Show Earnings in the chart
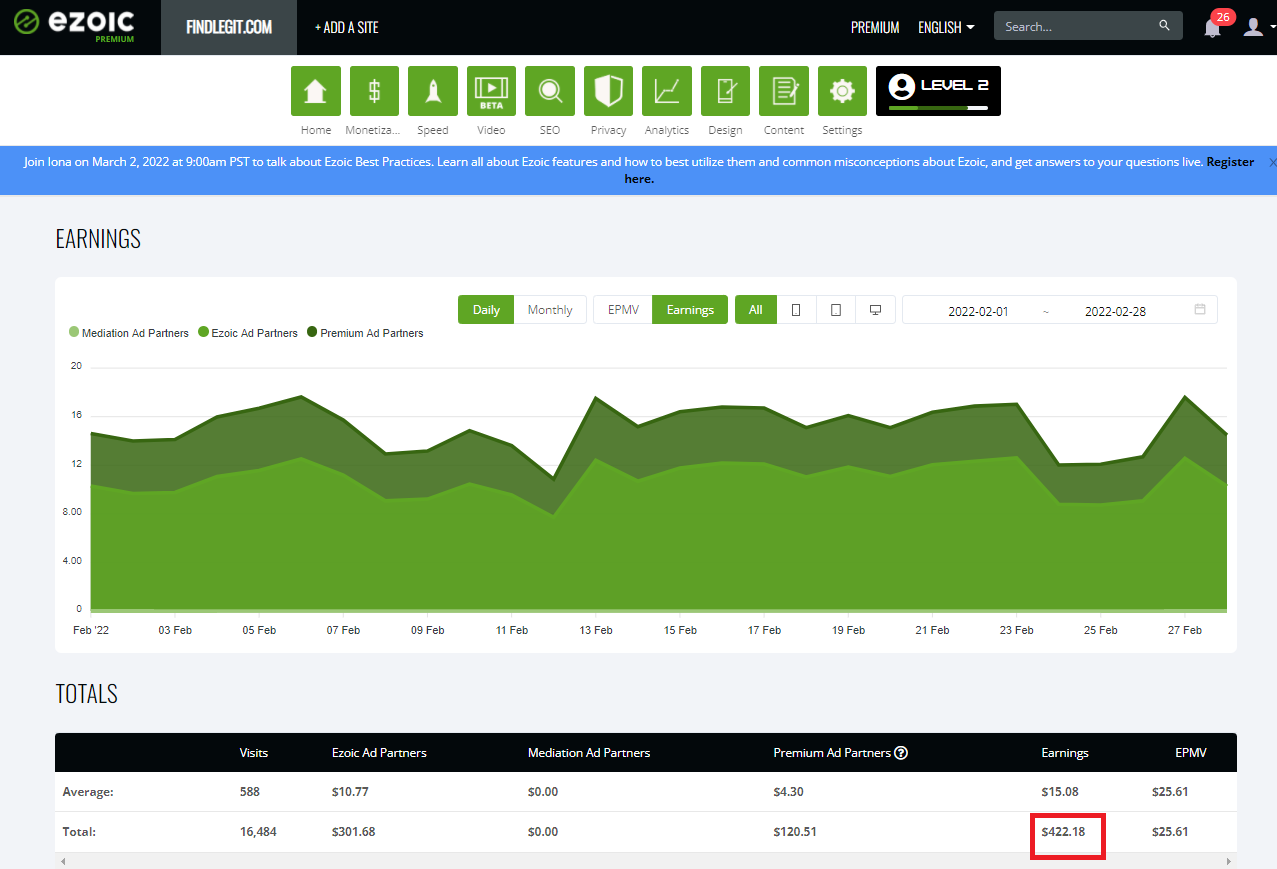The width and height of the screenshot is (1277, 869). pos(690,310)
